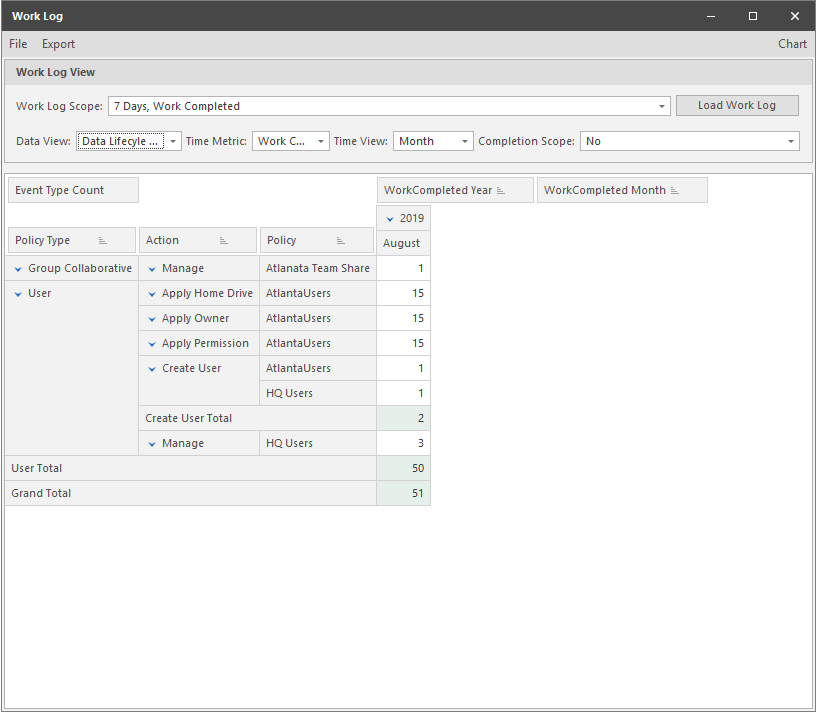Open the Chart view

click(792, 44)
